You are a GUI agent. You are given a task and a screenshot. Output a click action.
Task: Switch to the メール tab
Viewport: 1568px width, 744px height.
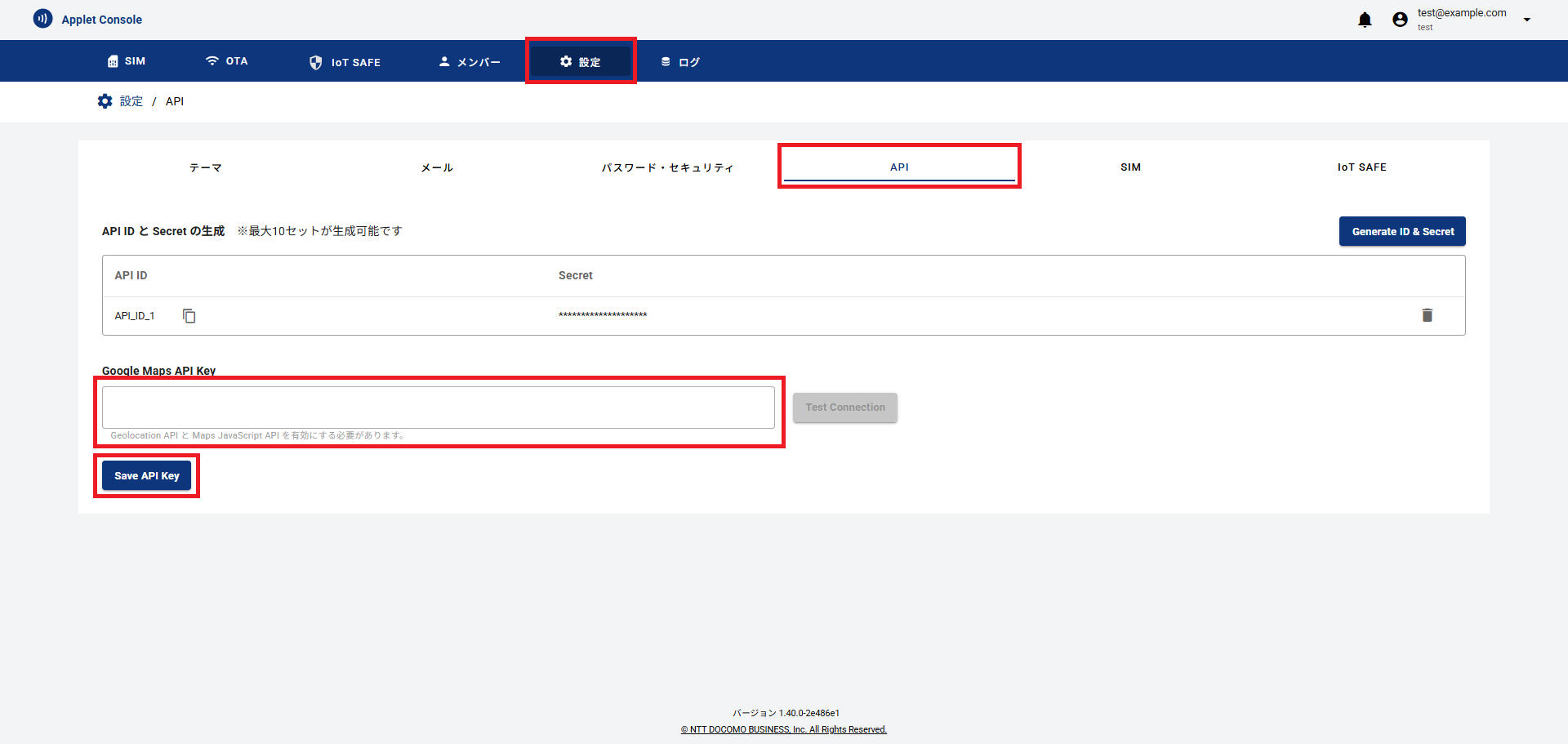(437, 167)
